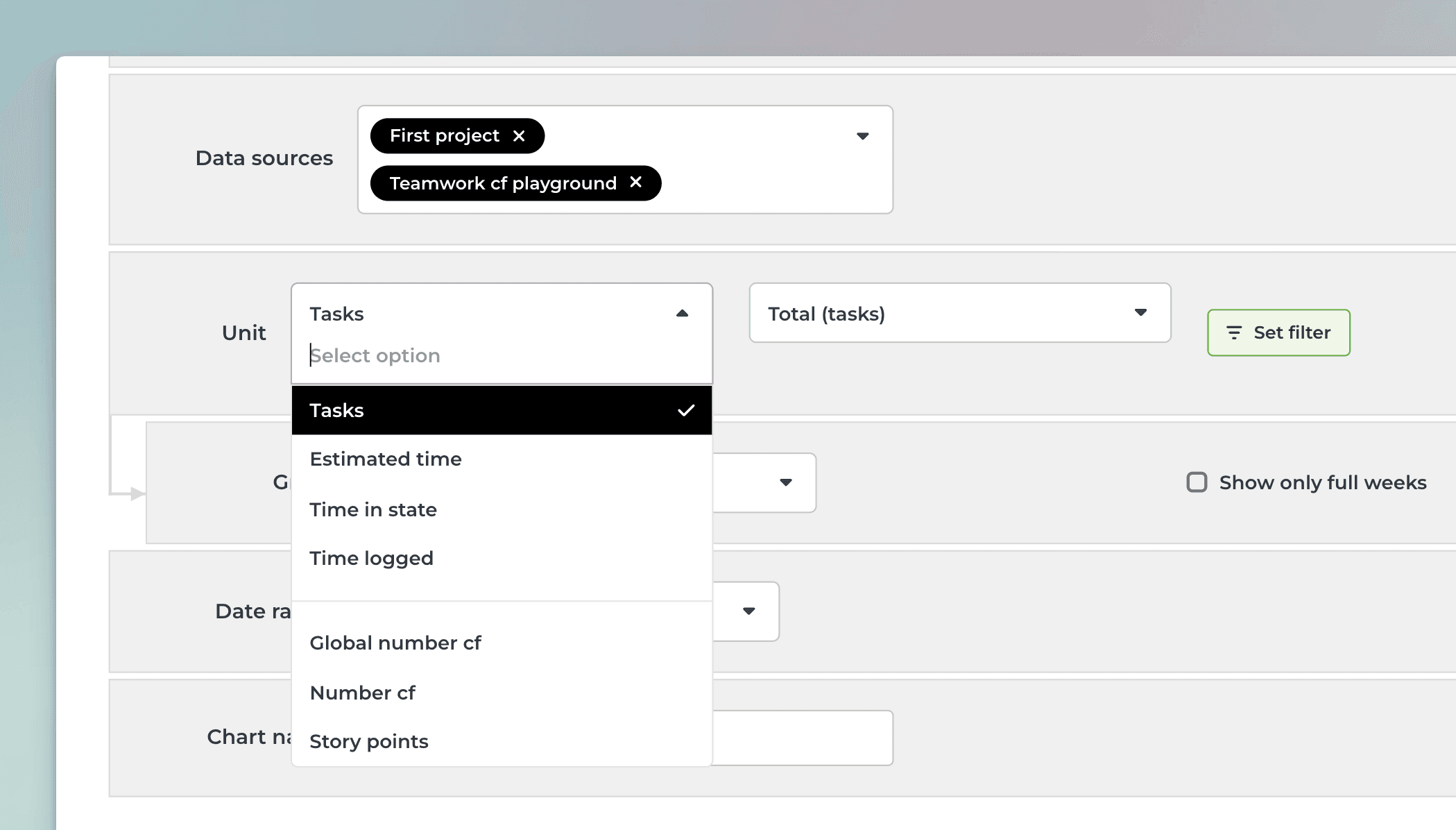Screen dimensions: 1456x830
Task: Collapse the Unit dropdown using the up arrow
Action: pyautogui.click(x=682, y=314)
